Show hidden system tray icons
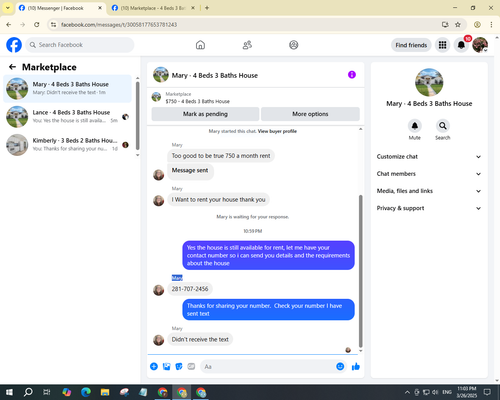The height and width of the screenshot is (400, 500). pos(407,392)
